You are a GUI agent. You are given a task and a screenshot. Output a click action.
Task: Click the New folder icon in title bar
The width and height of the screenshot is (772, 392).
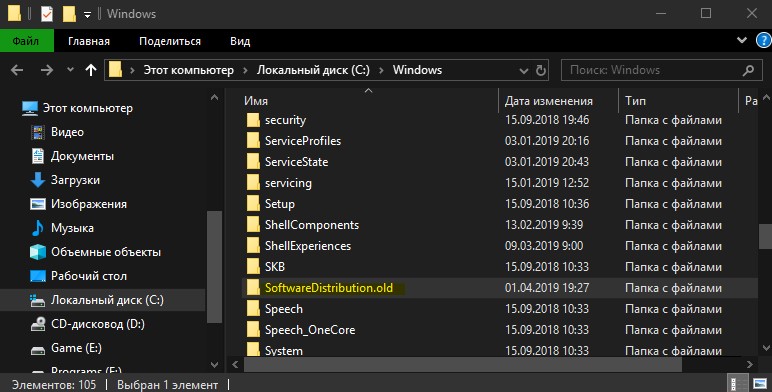coord(69,14)
